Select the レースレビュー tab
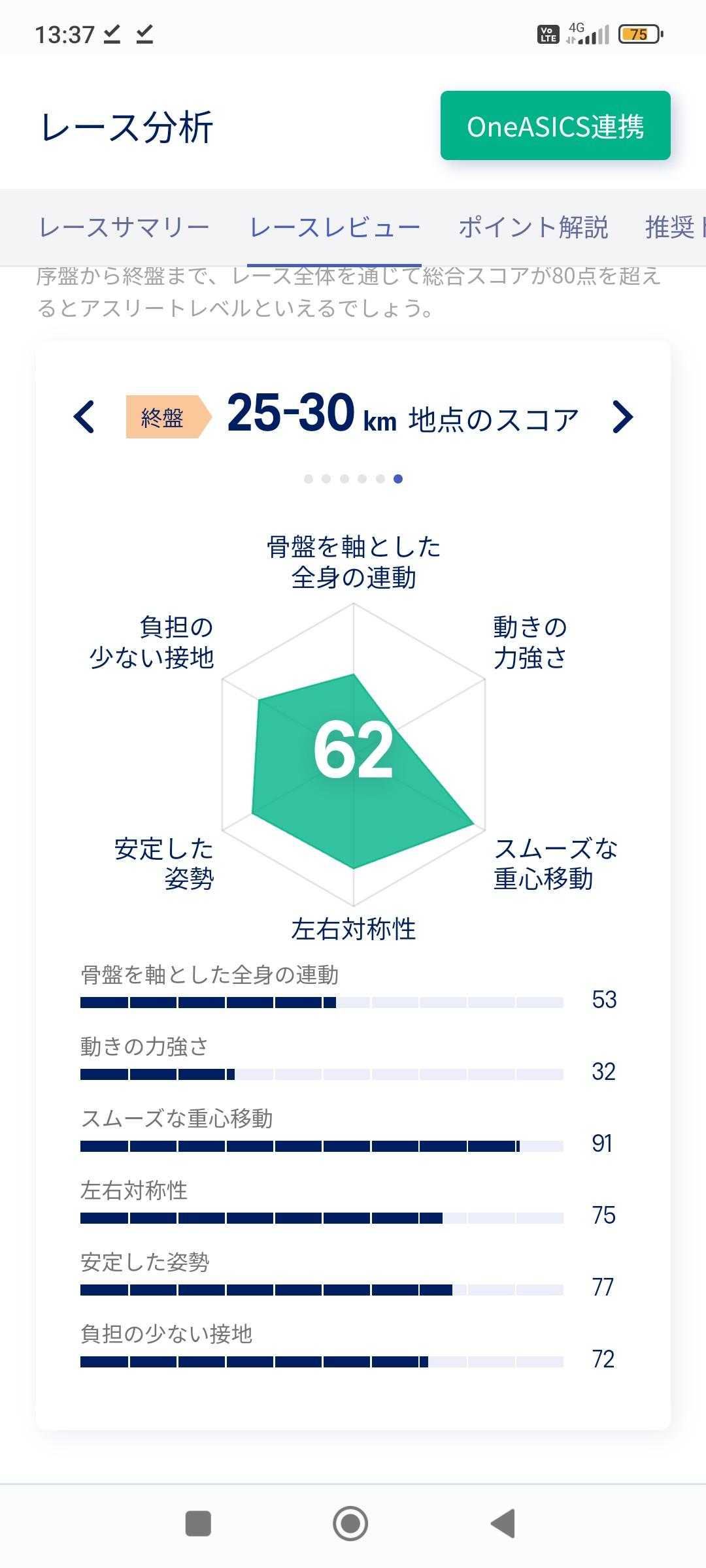The width and height of the screenshot is (706, 1568). [335, 227]
